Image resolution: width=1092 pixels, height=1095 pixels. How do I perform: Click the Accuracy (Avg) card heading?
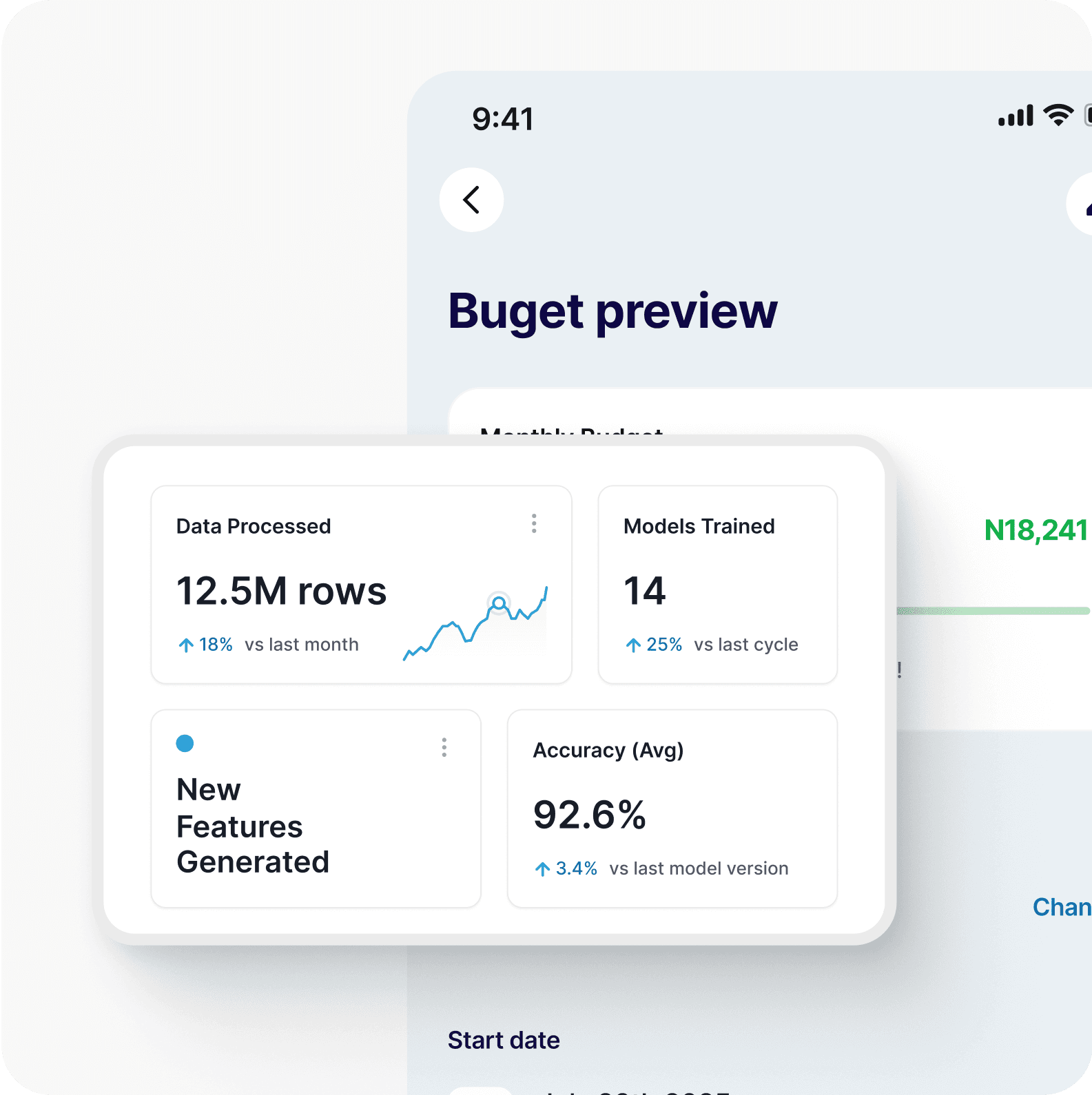click(x=608, y=750)
